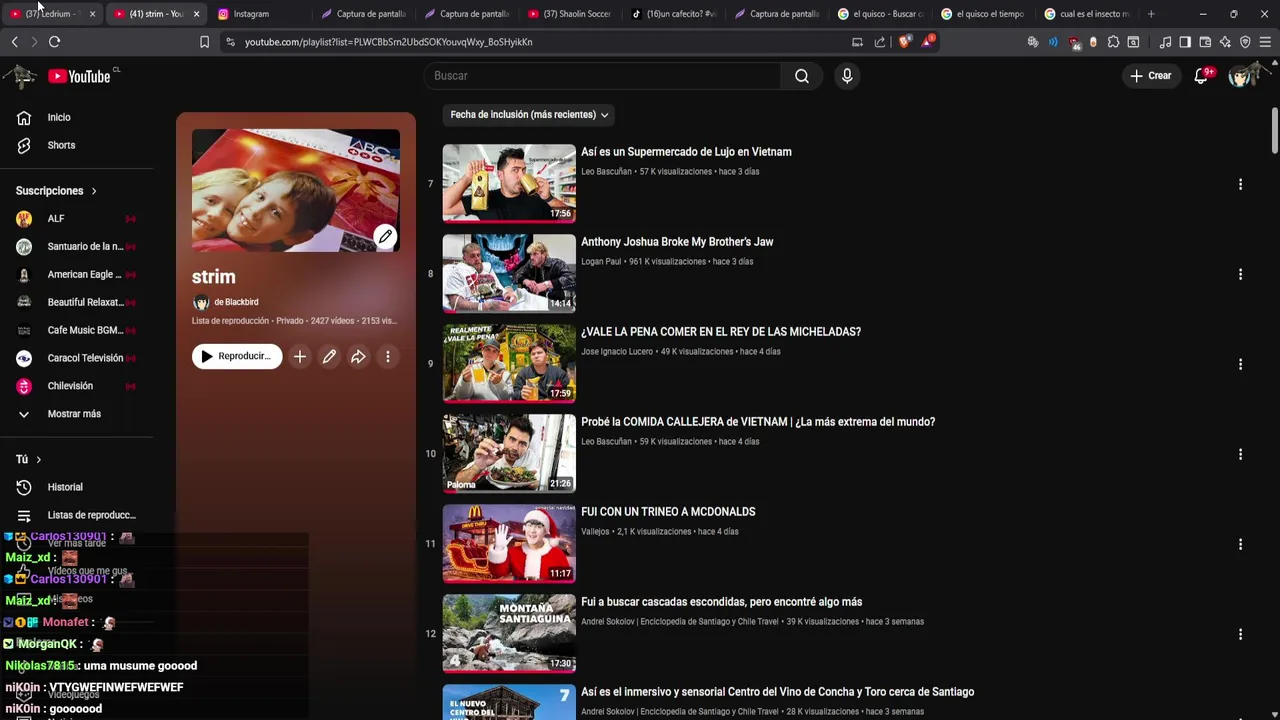Open the Brave wallet icon
Viewport: 1280px width, 720px height.
[x=1205, y=42]
